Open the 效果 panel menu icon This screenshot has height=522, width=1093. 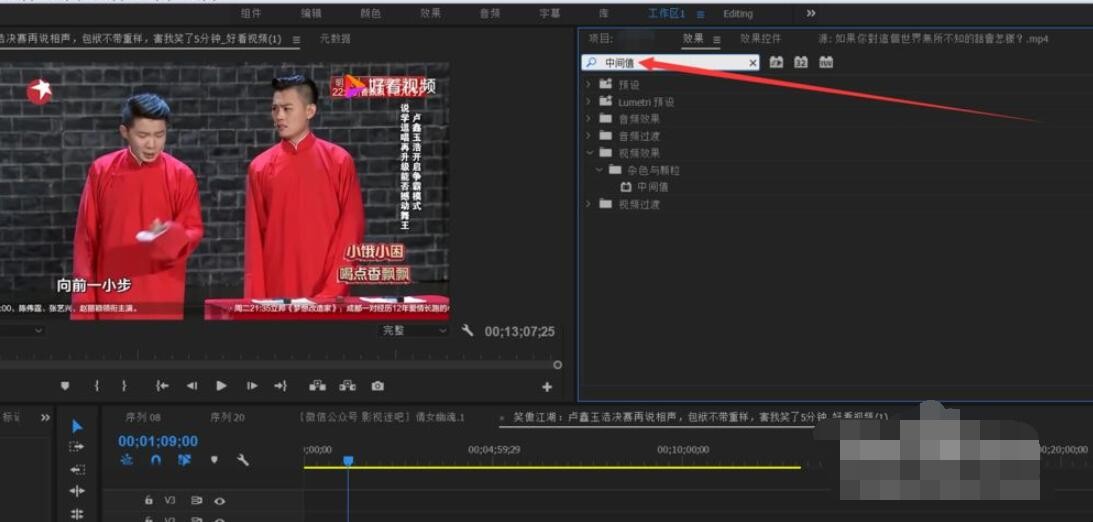(716, 40)
